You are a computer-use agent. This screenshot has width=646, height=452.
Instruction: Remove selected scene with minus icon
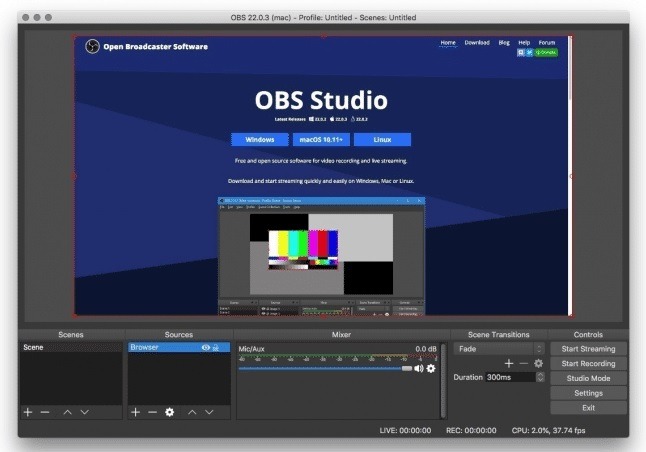coord(45,412)
